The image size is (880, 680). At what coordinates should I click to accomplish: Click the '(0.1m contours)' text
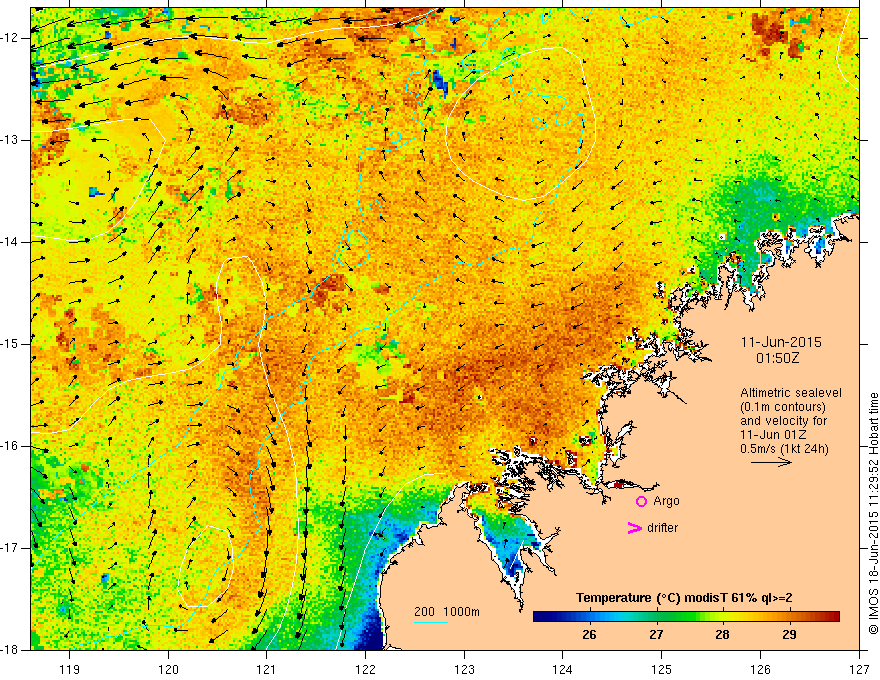coord(783,407)
